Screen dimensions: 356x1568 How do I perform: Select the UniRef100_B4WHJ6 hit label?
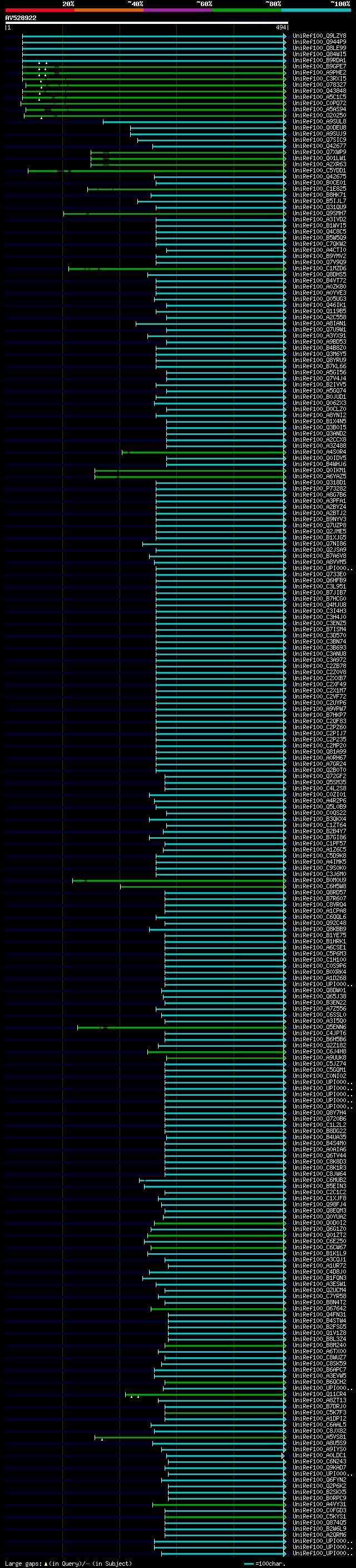click(x=319, y=464)
